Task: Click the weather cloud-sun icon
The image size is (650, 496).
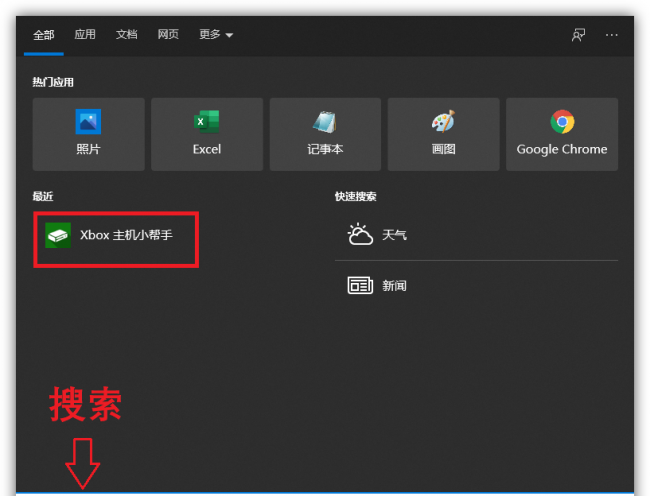Action: 360,235
